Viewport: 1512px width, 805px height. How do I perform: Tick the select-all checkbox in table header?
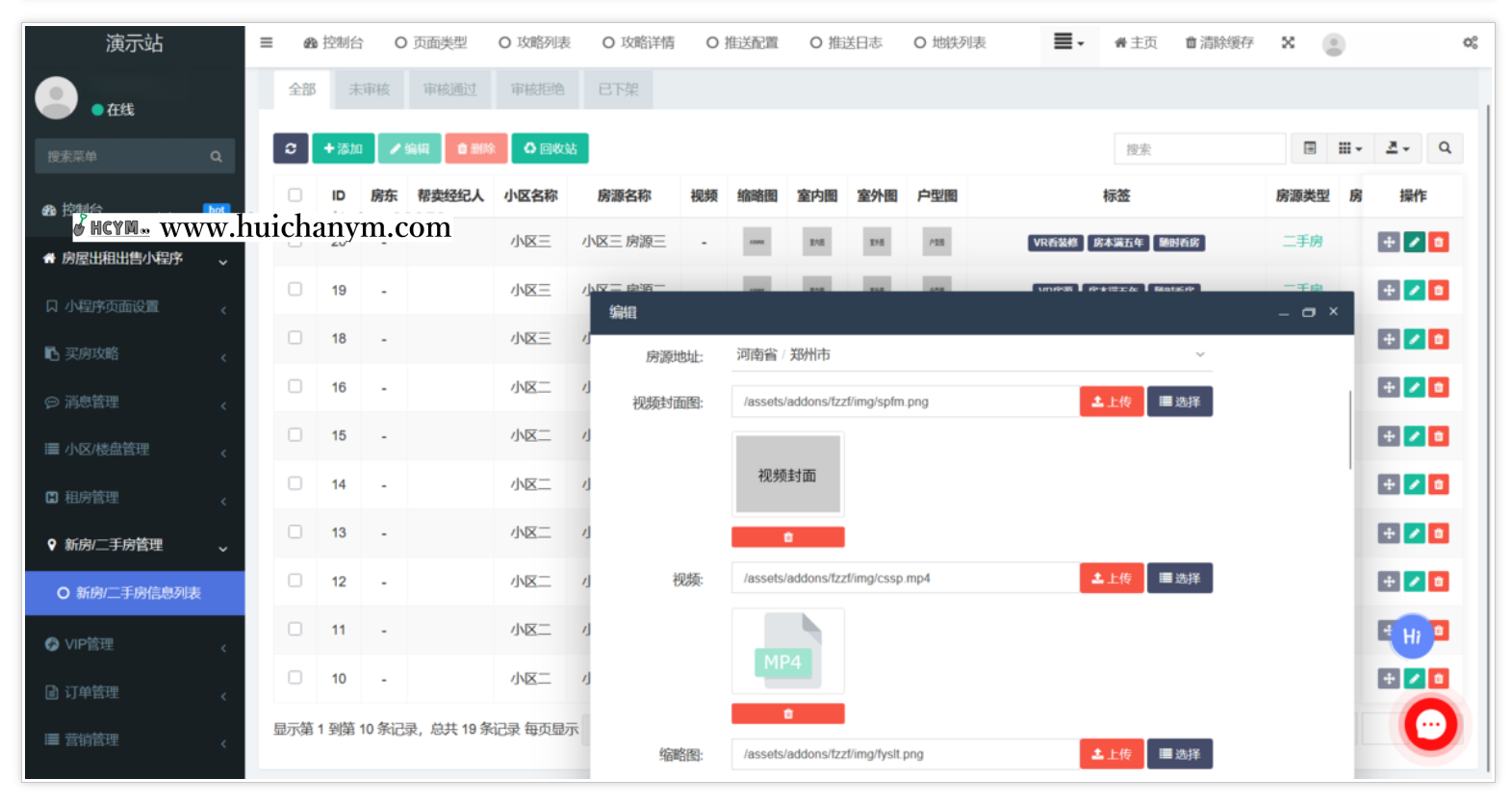(295, 195)
